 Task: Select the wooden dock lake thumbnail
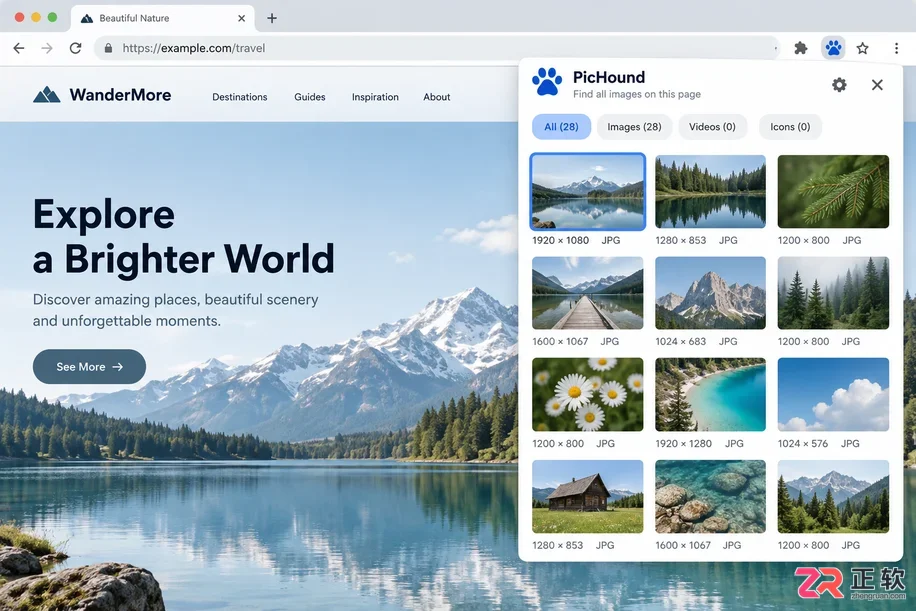pyautogui.click(x=588, y=293)
